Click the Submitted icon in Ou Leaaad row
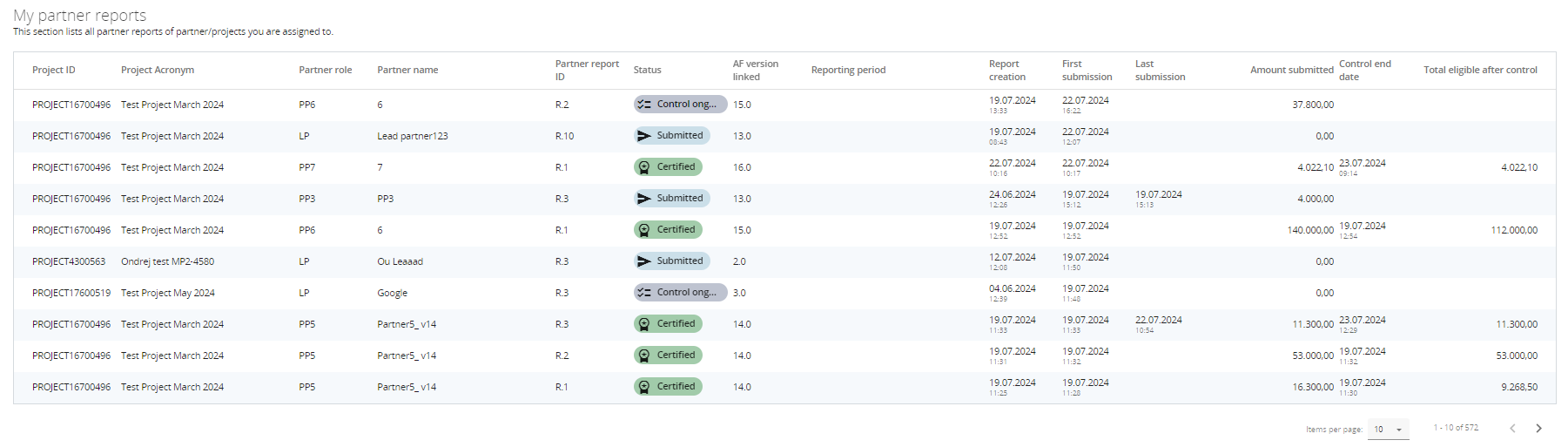 [x=644, y=261]
